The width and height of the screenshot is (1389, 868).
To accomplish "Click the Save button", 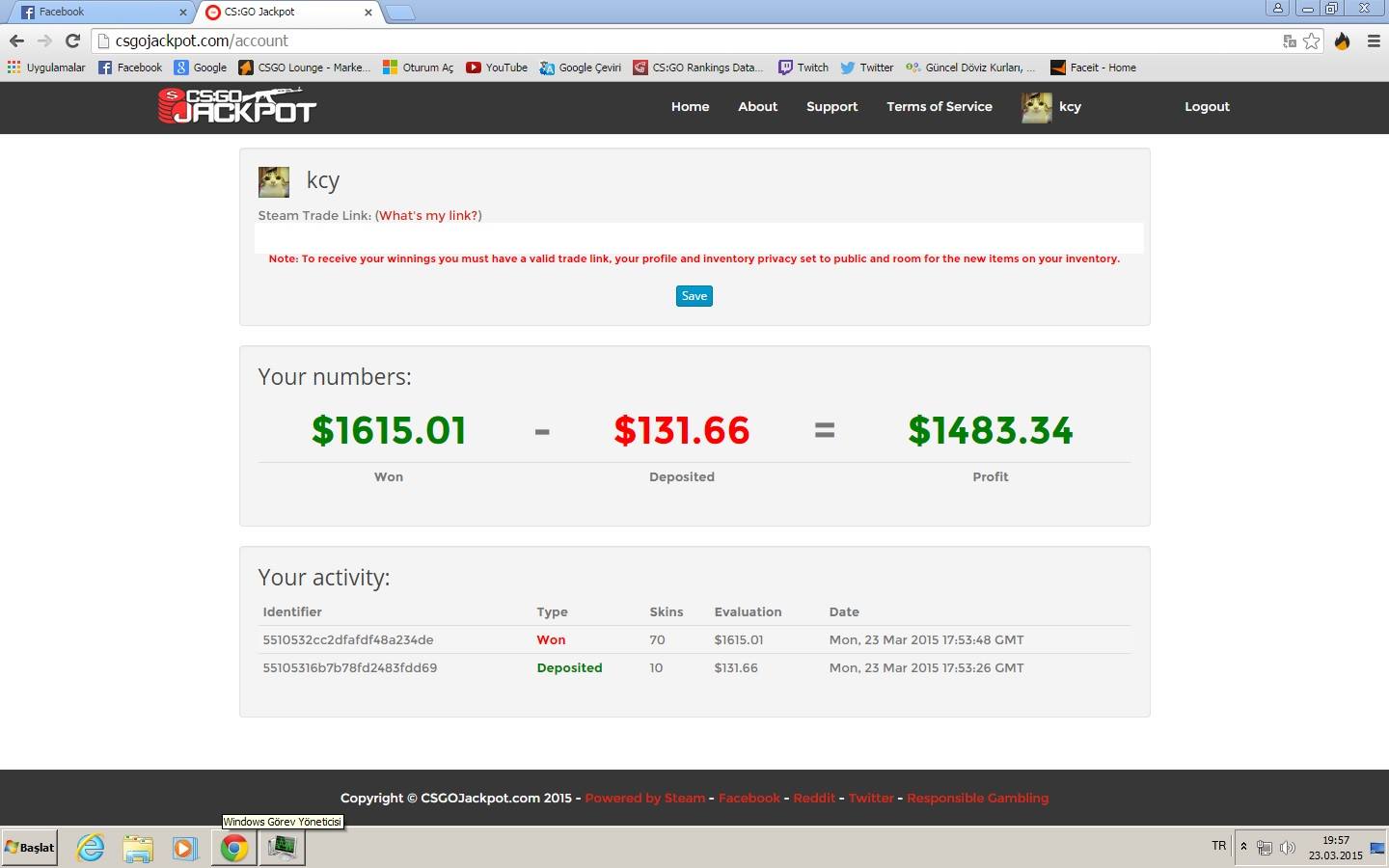I will (694, 296).
